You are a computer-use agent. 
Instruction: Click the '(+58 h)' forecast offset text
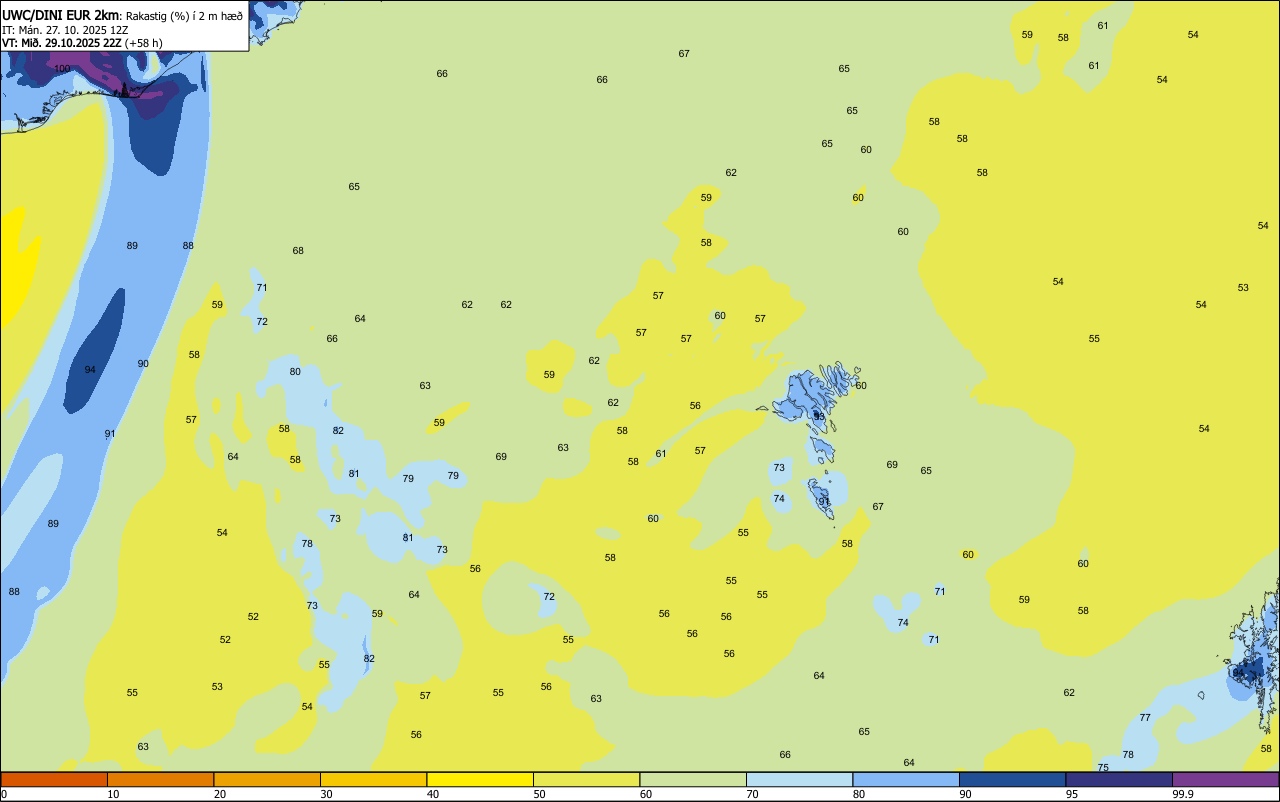click(144, 43)
